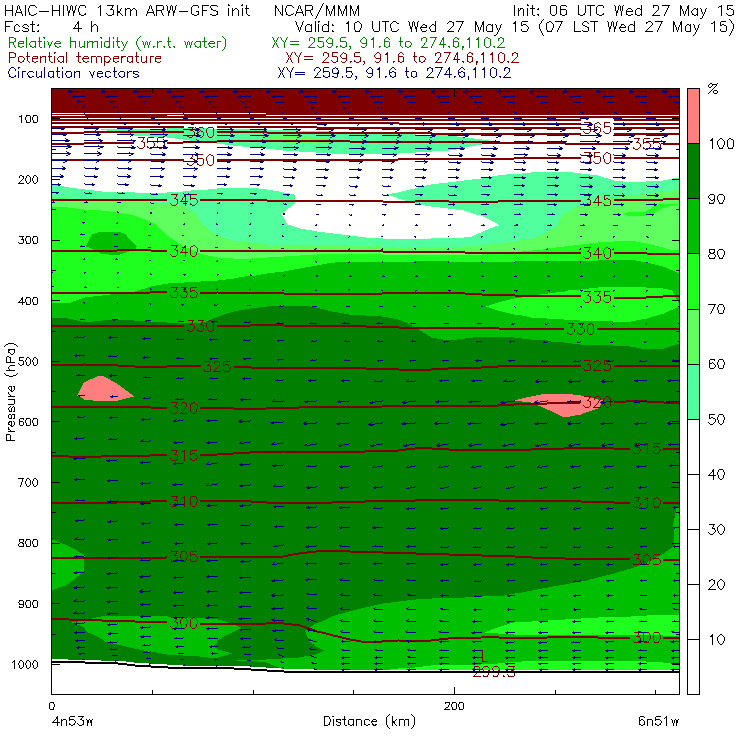This screenshot has height=740, width=740.
Task: Click the "600" pressure axis tick label
Action: pos(28,422)
